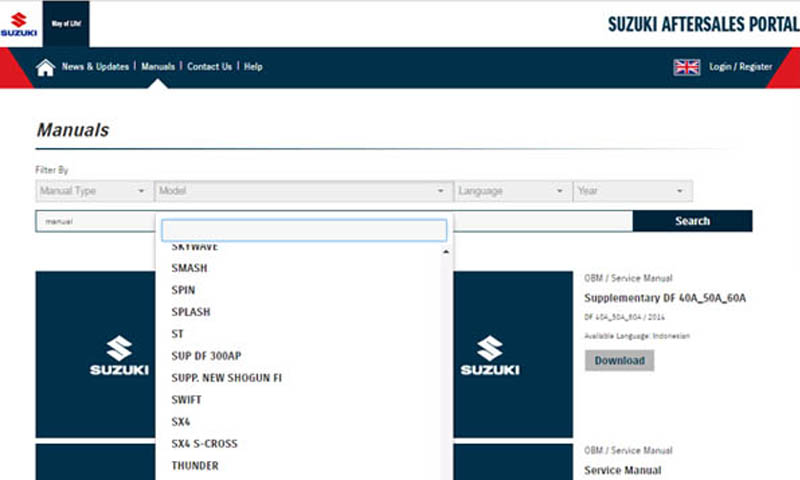Select SMASH from model list

[189, 268]
